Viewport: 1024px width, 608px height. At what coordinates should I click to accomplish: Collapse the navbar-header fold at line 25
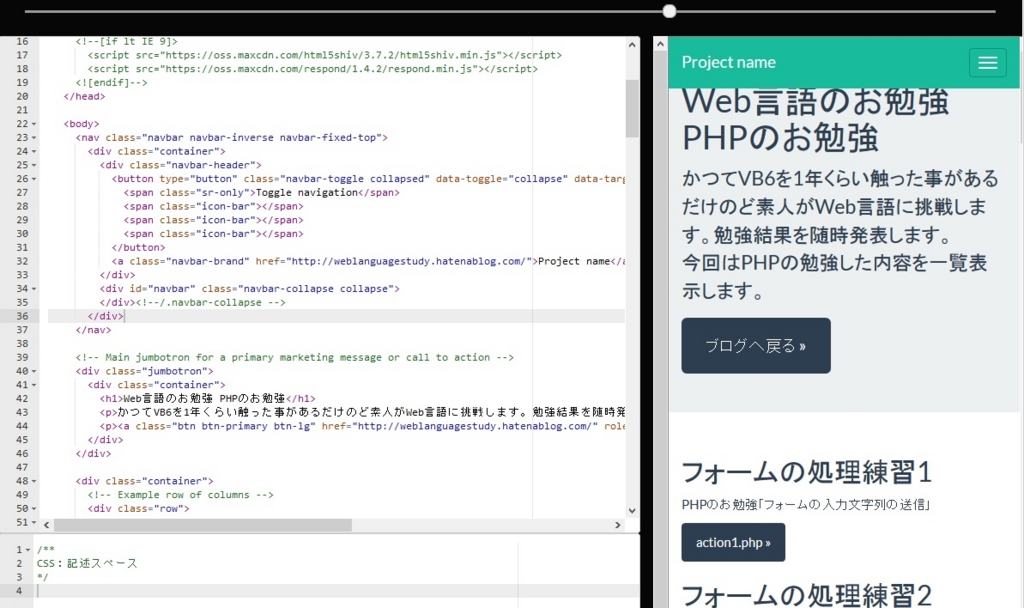34,165
